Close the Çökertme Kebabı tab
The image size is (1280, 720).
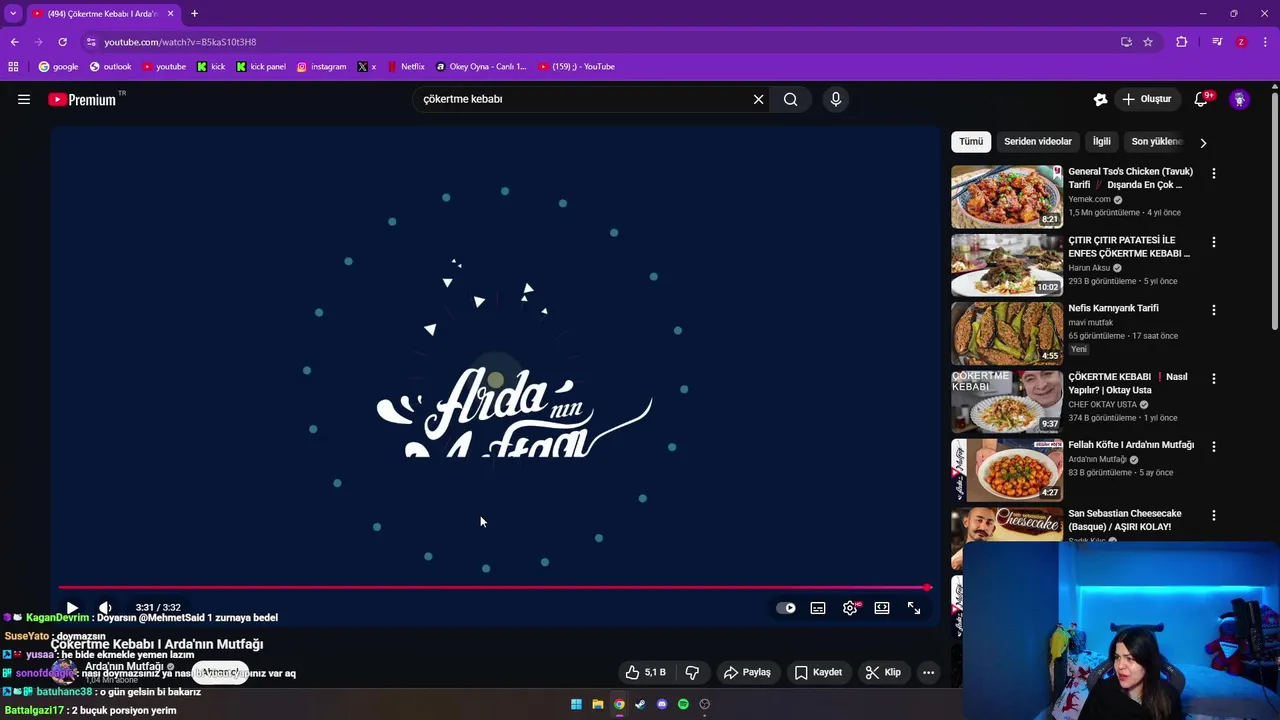[x=171, y=14]
